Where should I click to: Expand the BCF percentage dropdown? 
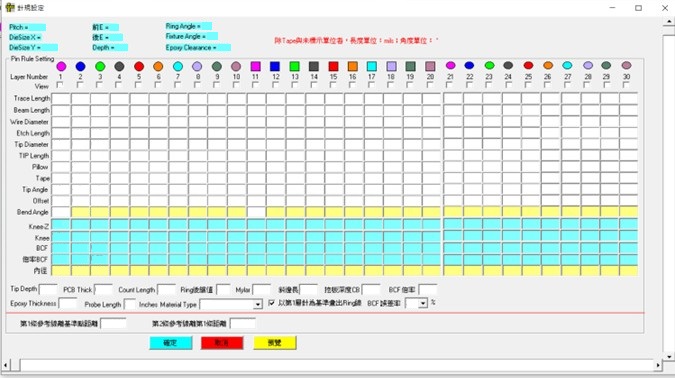pyautogui.click(x=422, y=304)
